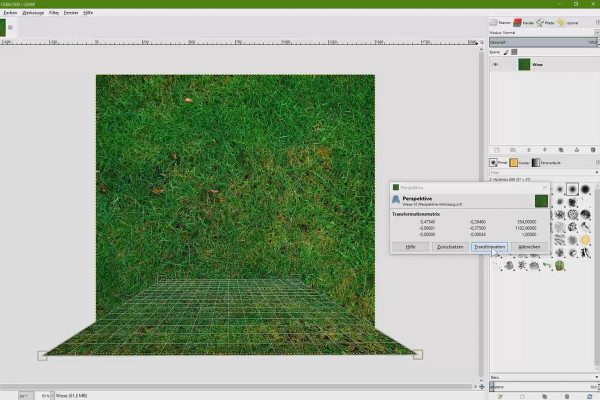The height and width of the screenshot is (400, 600).
Task: Click the Wiese layer name
Action: click(x=537, y=65)
